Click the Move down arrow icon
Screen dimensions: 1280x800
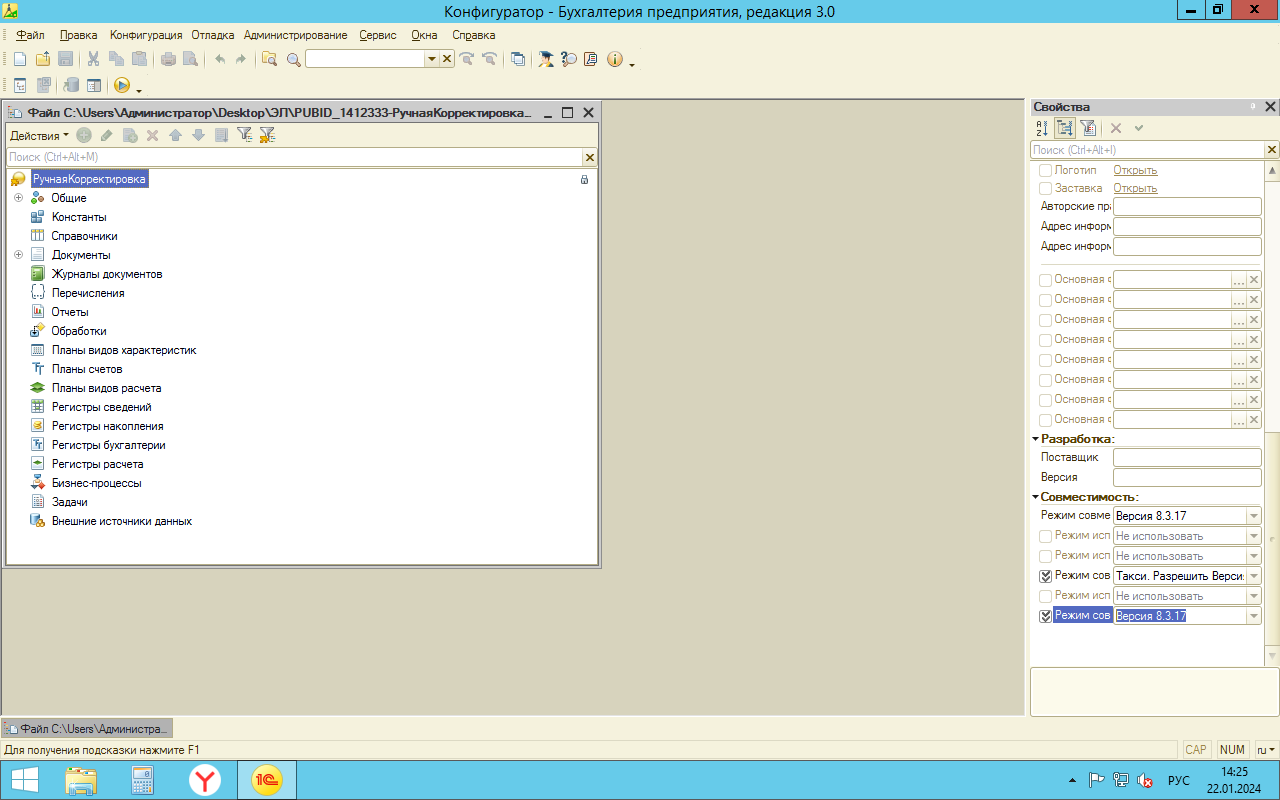(x=198, y=135)
